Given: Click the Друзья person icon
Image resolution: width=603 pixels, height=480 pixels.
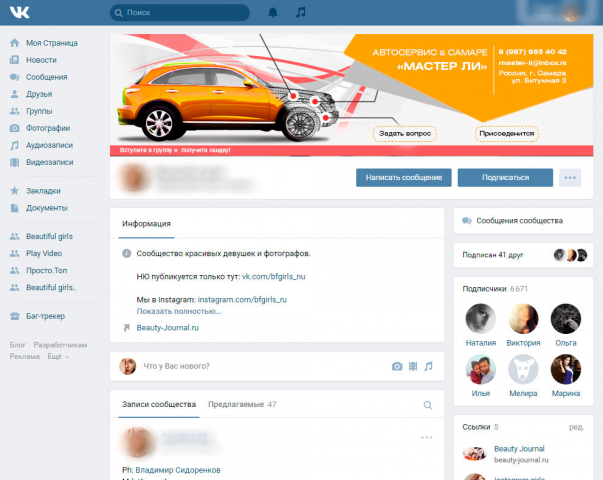Looking at the screenshot, I should pos(15,94).
